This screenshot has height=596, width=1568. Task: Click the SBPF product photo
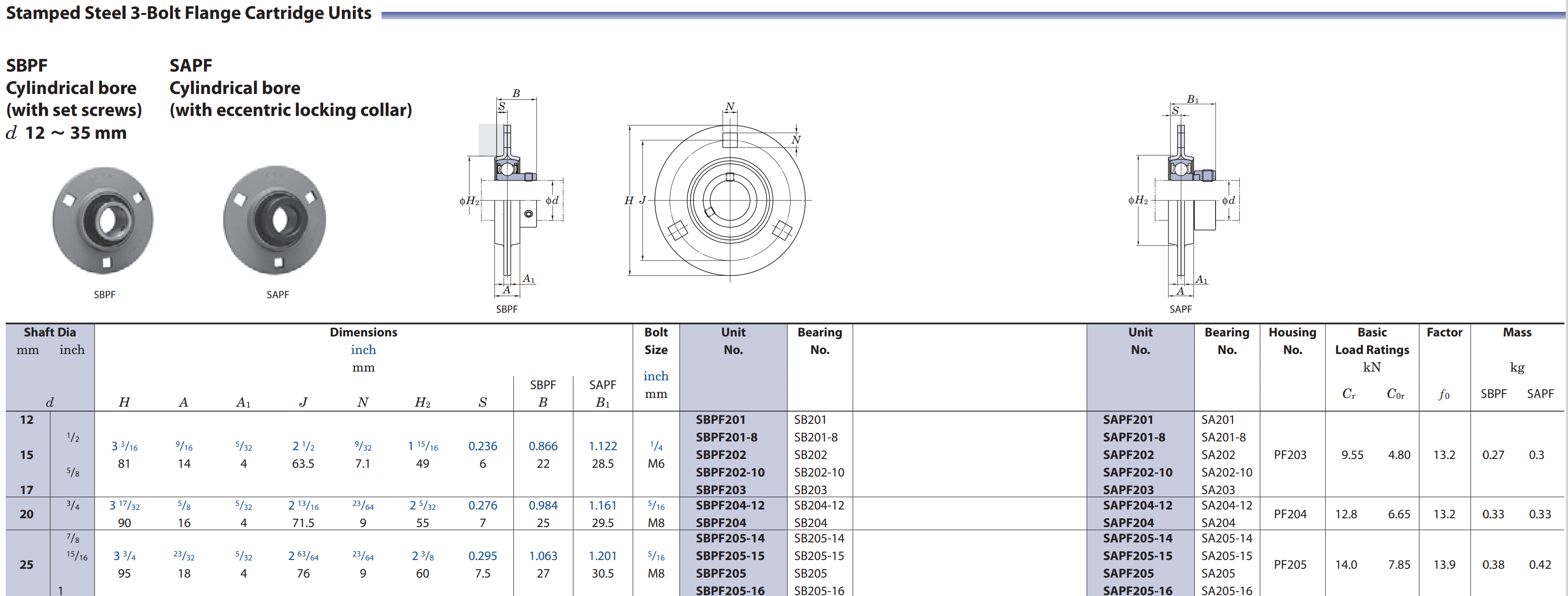click(103, 220)
